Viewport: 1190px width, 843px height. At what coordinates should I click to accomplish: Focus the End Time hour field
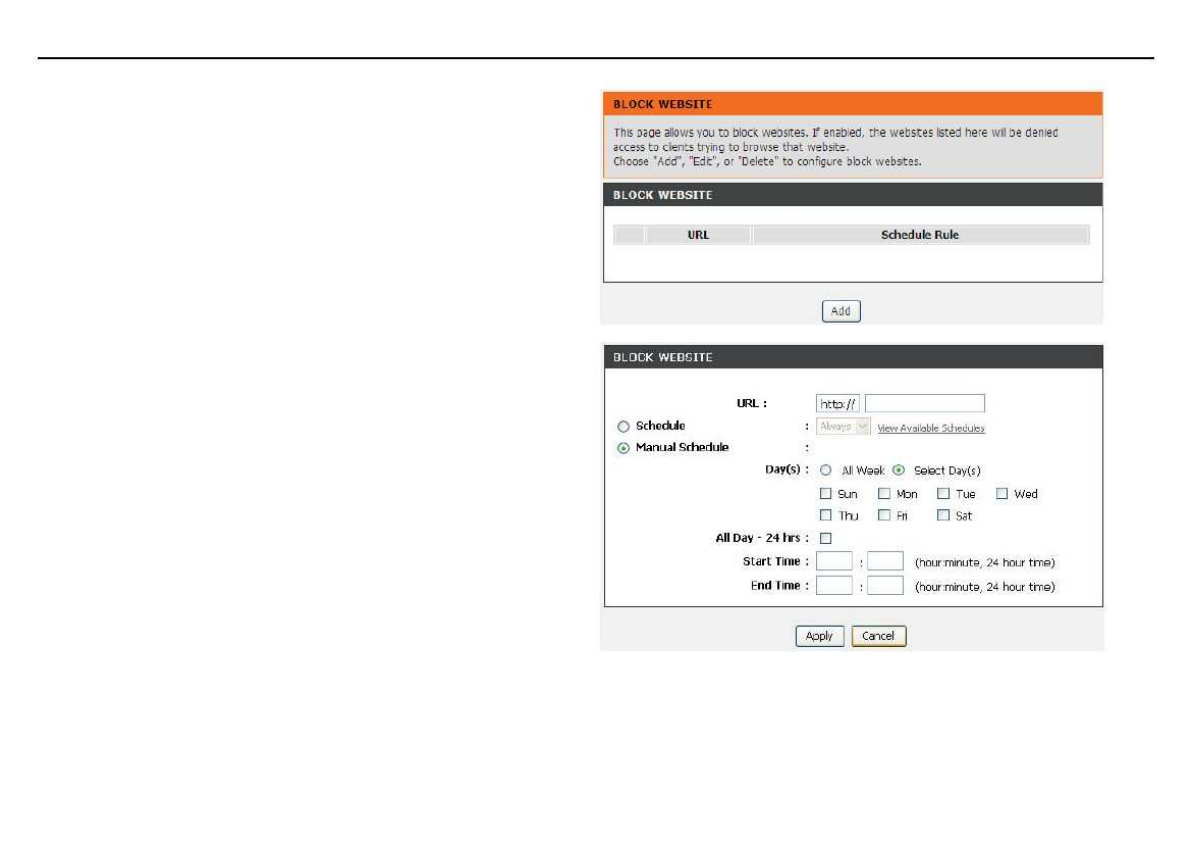(834, 586)
